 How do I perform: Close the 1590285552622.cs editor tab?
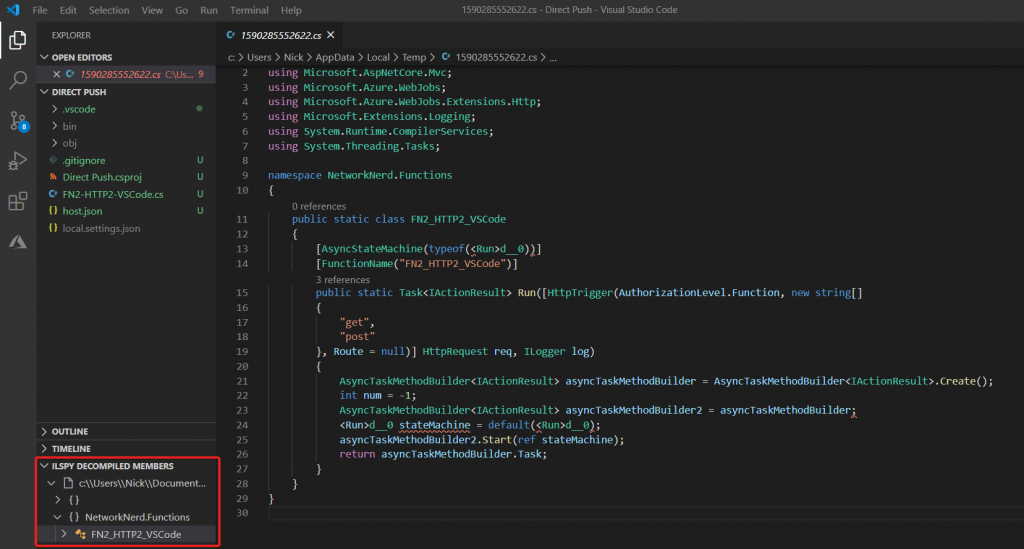(330, 35)
